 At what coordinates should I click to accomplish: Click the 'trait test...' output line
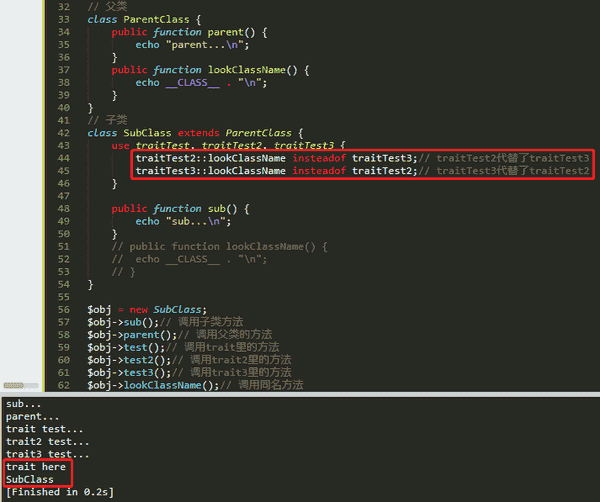tap(44, 429)
